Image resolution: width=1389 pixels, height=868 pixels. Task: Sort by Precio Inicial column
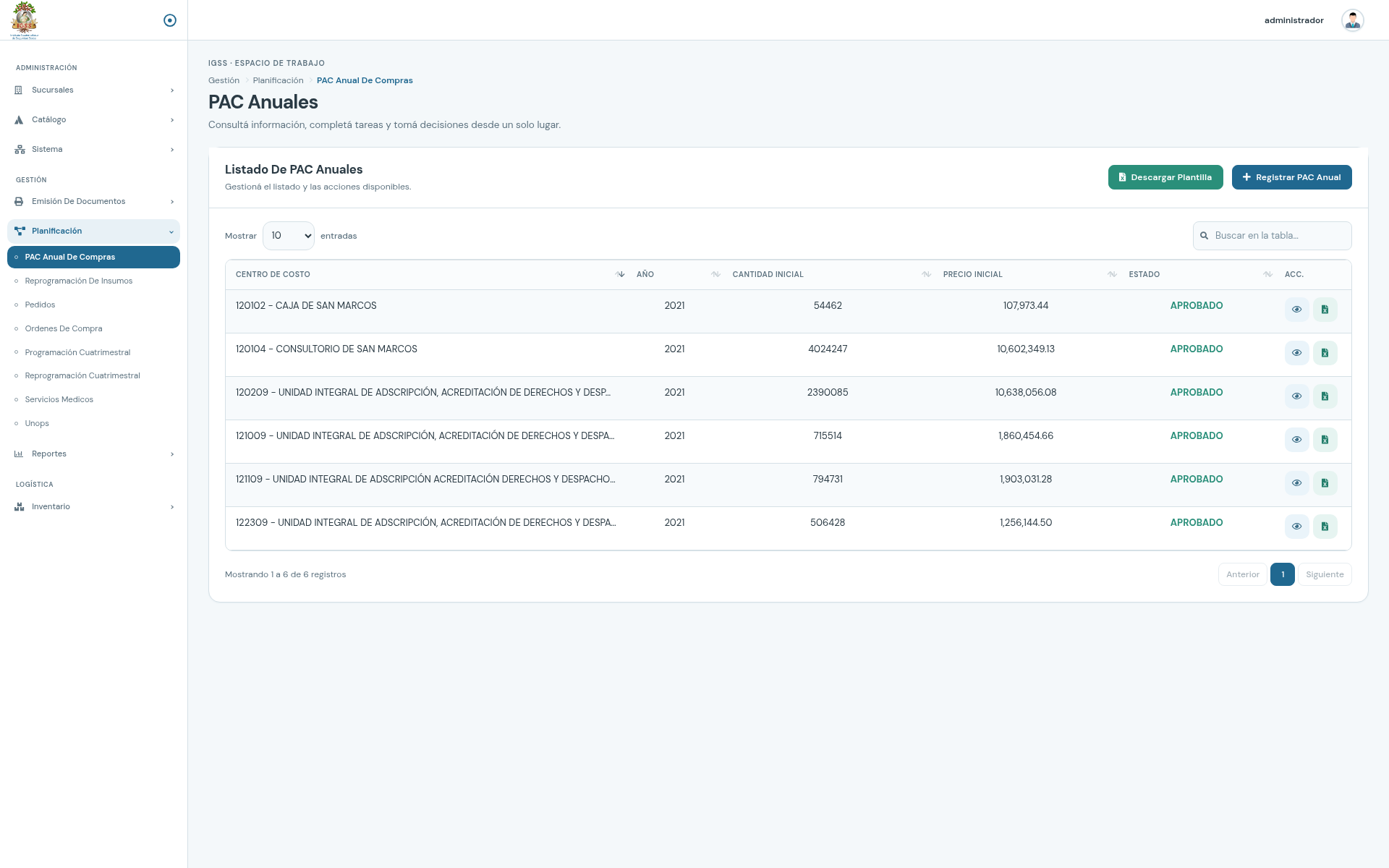tap(1026, 274)
